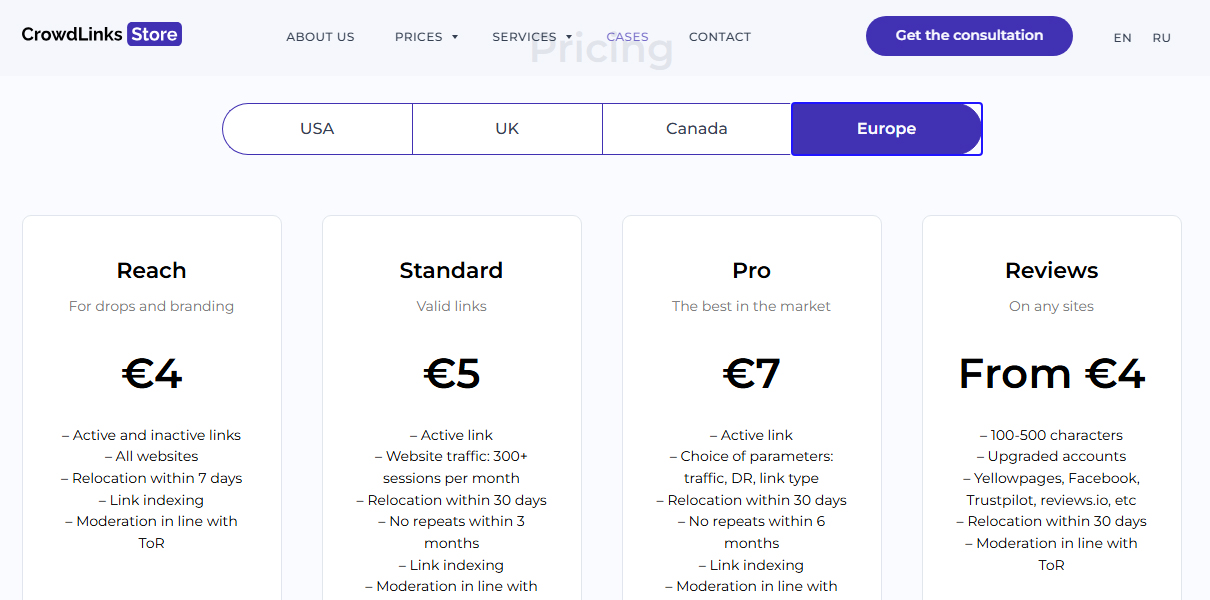
Task: Select the UK pricing tab
Action: pos(507,128)
